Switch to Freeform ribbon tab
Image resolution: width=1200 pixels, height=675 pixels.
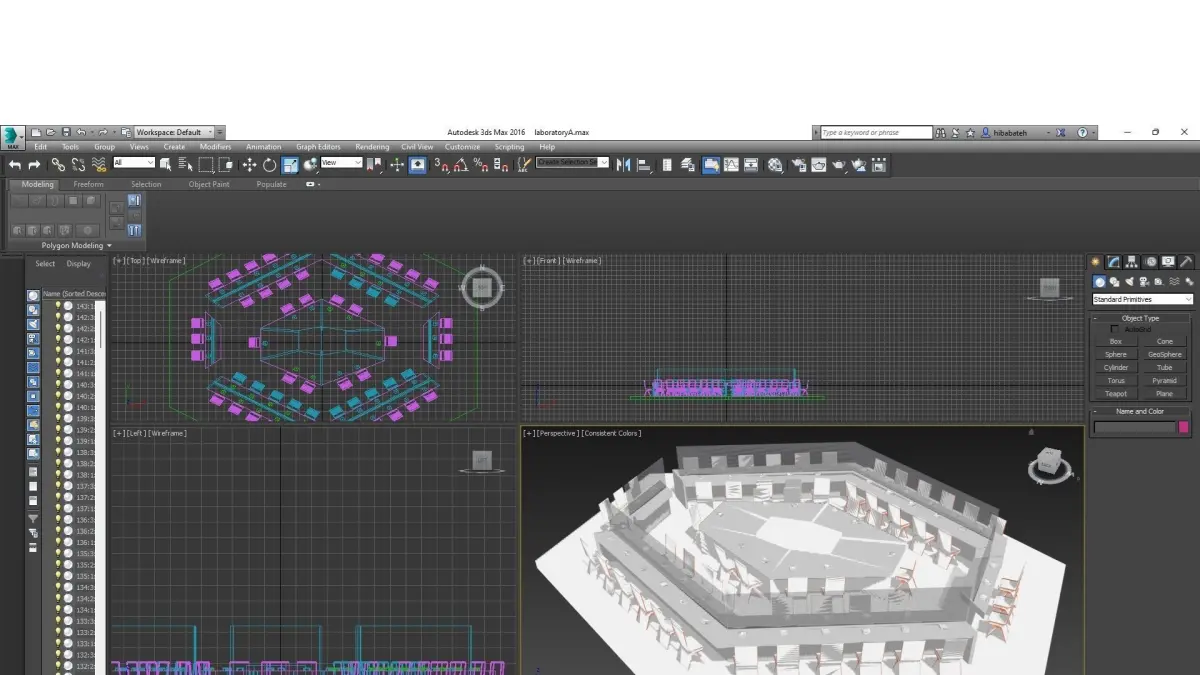(88, 184)
